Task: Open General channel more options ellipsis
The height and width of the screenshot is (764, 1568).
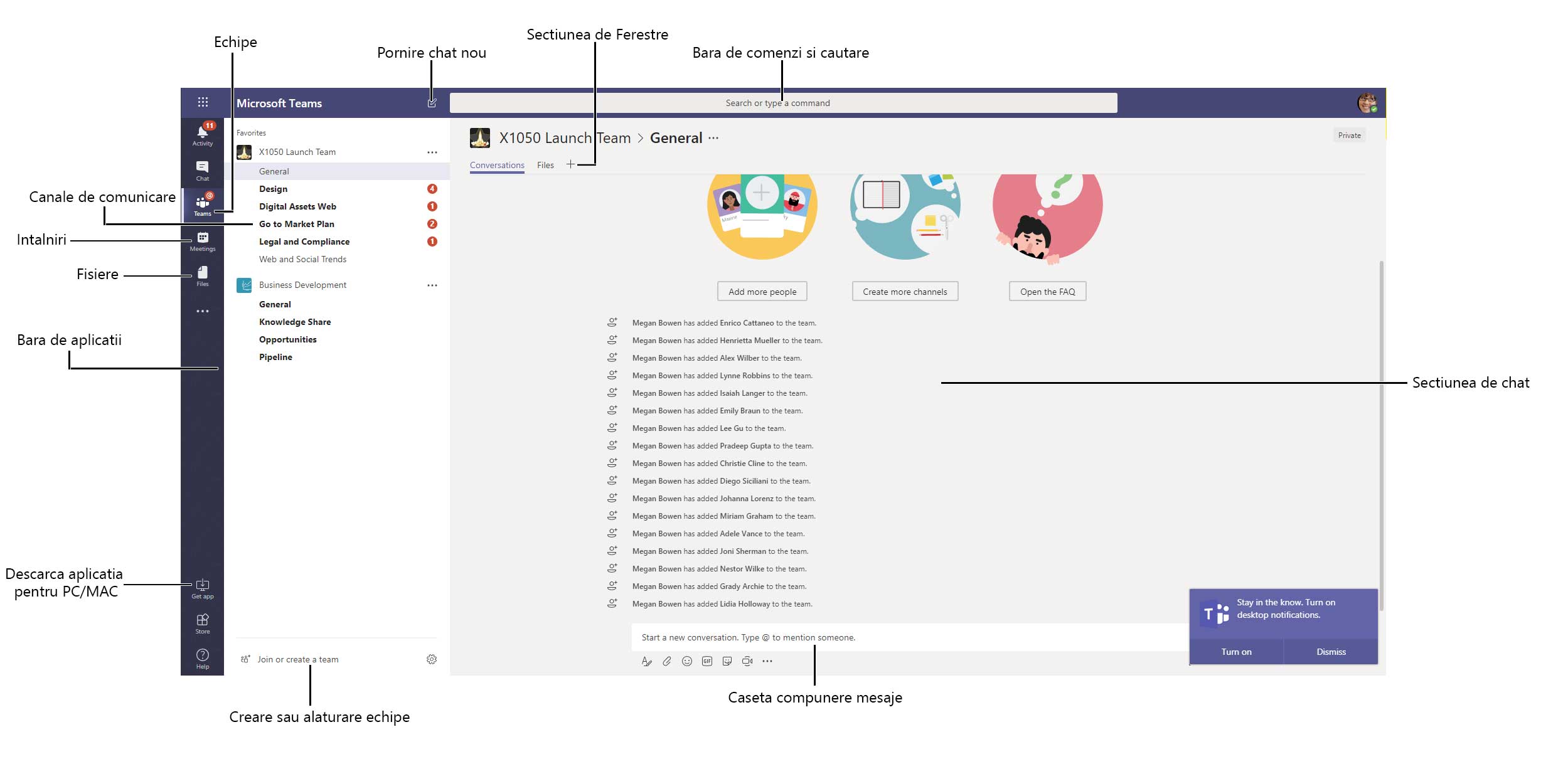Action: click(713, 138)
